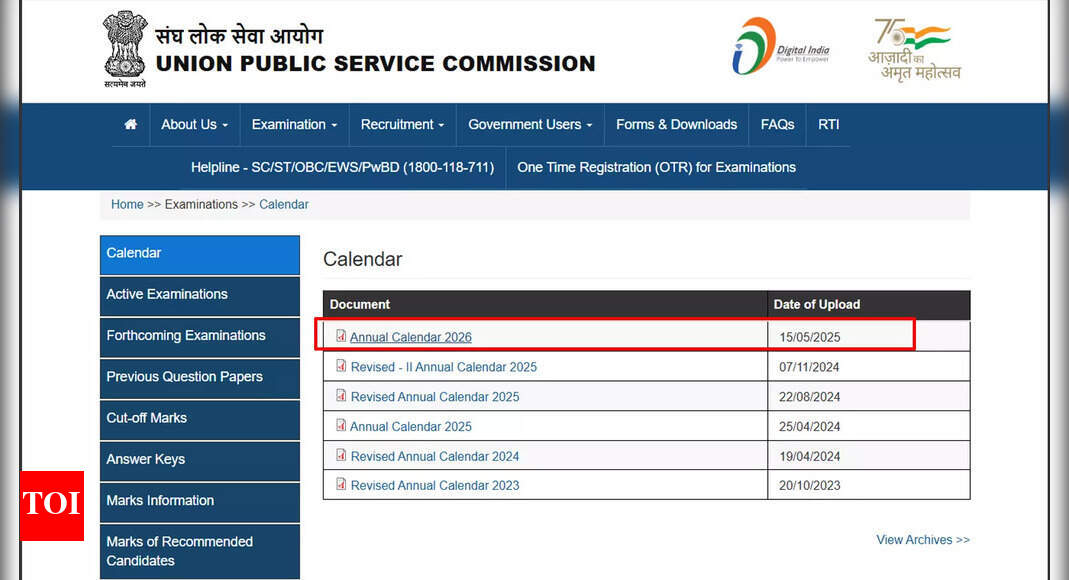Image resolution: width=1069 pixels, height=580 pixels.
Task: Click View Archives link
Action: pyautogui.click(x=922, y=540)
